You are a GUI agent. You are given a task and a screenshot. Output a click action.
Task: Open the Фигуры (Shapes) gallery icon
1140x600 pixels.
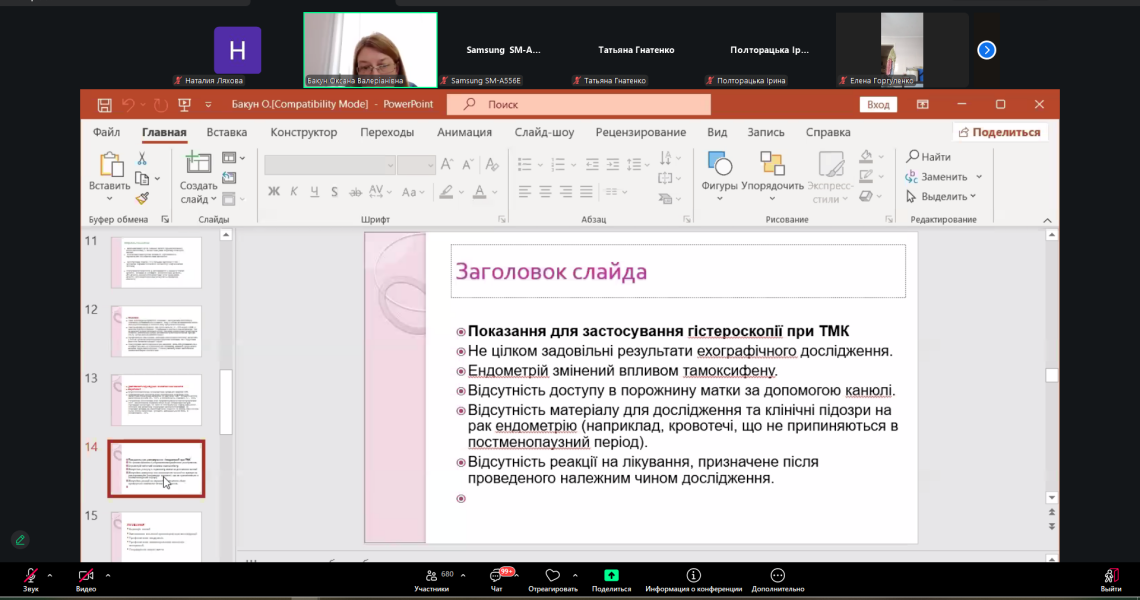click(720, 163)
